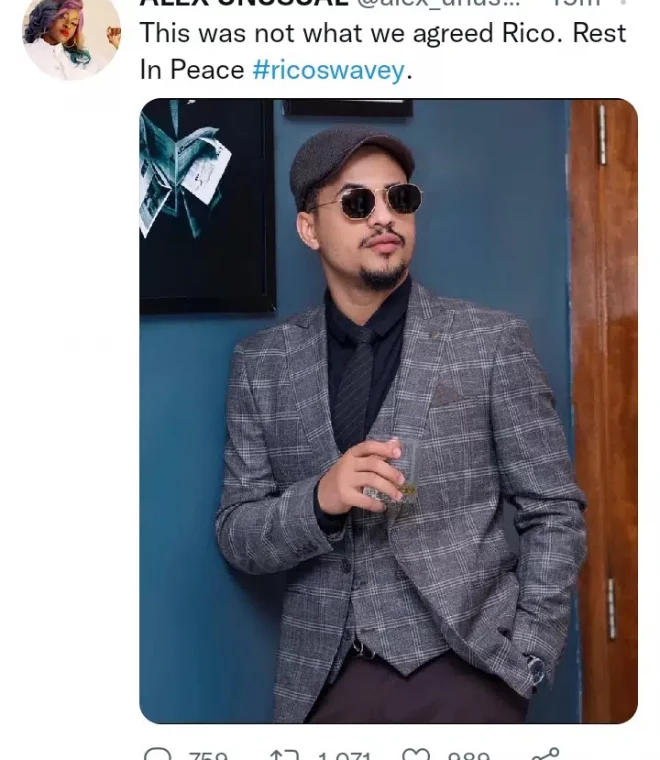Open the attached photo of the man in the suit
Image resolution: width=660 pixels, height=760 pixels.
(388, 411)
